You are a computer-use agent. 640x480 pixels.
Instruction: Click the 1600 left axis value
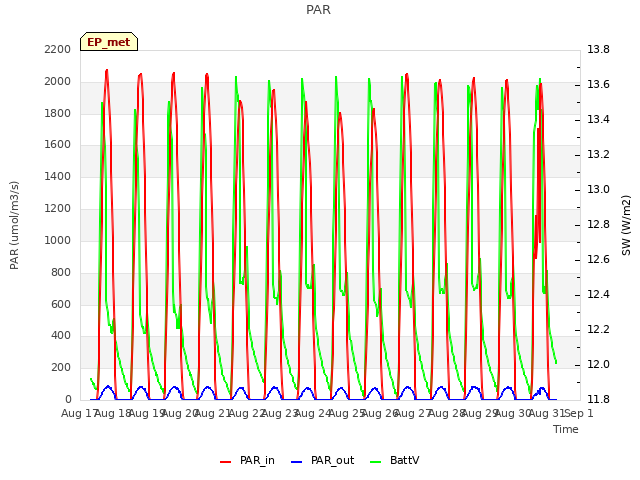tap(58, 145)
